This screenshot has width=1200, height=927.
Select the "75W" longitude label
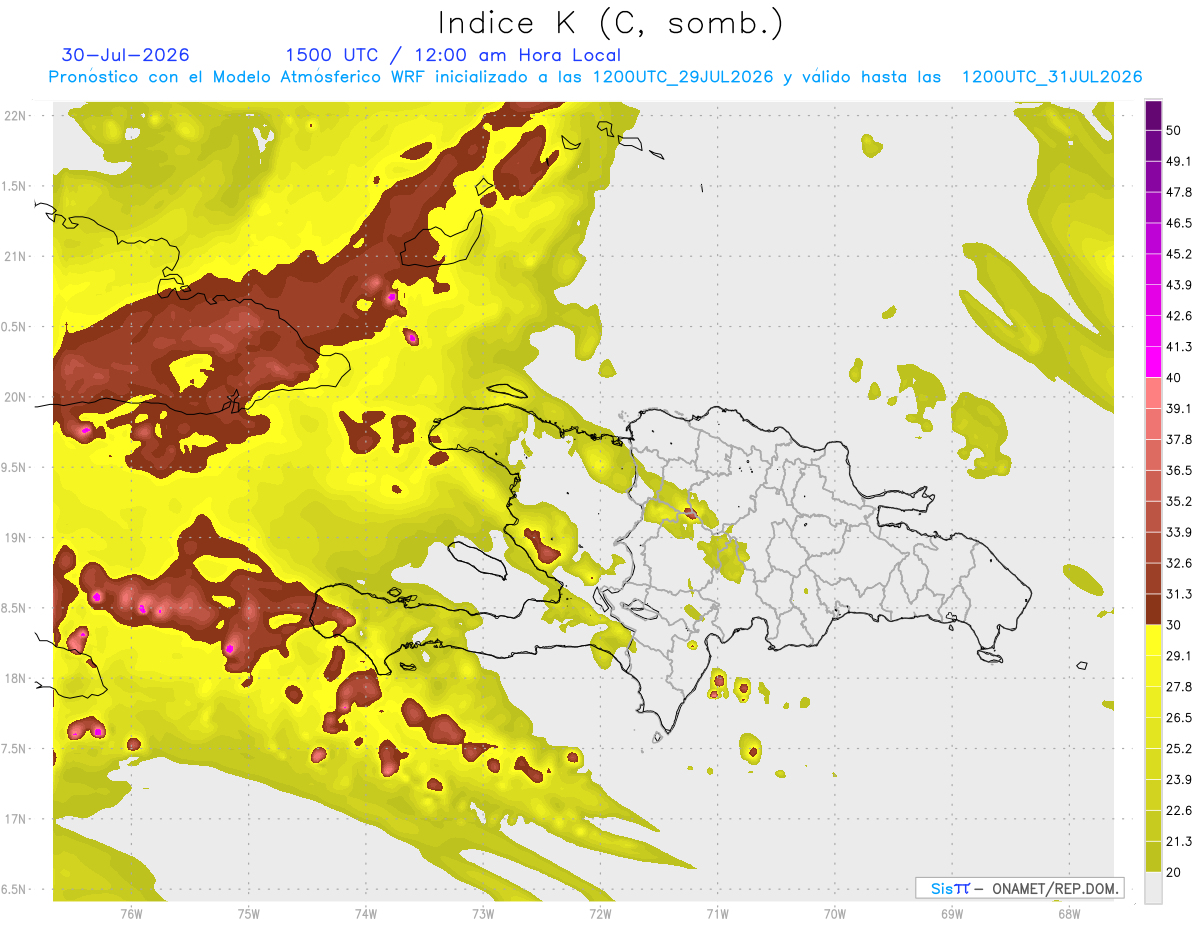pos(249,912)
